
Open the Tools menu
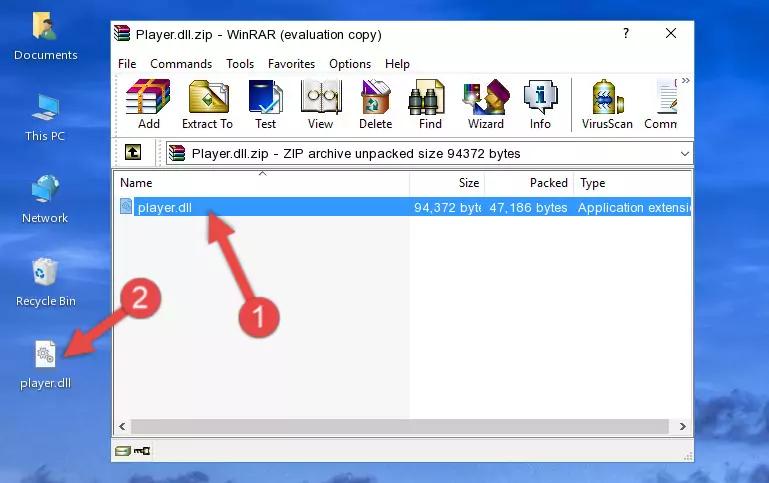point(240,64)
